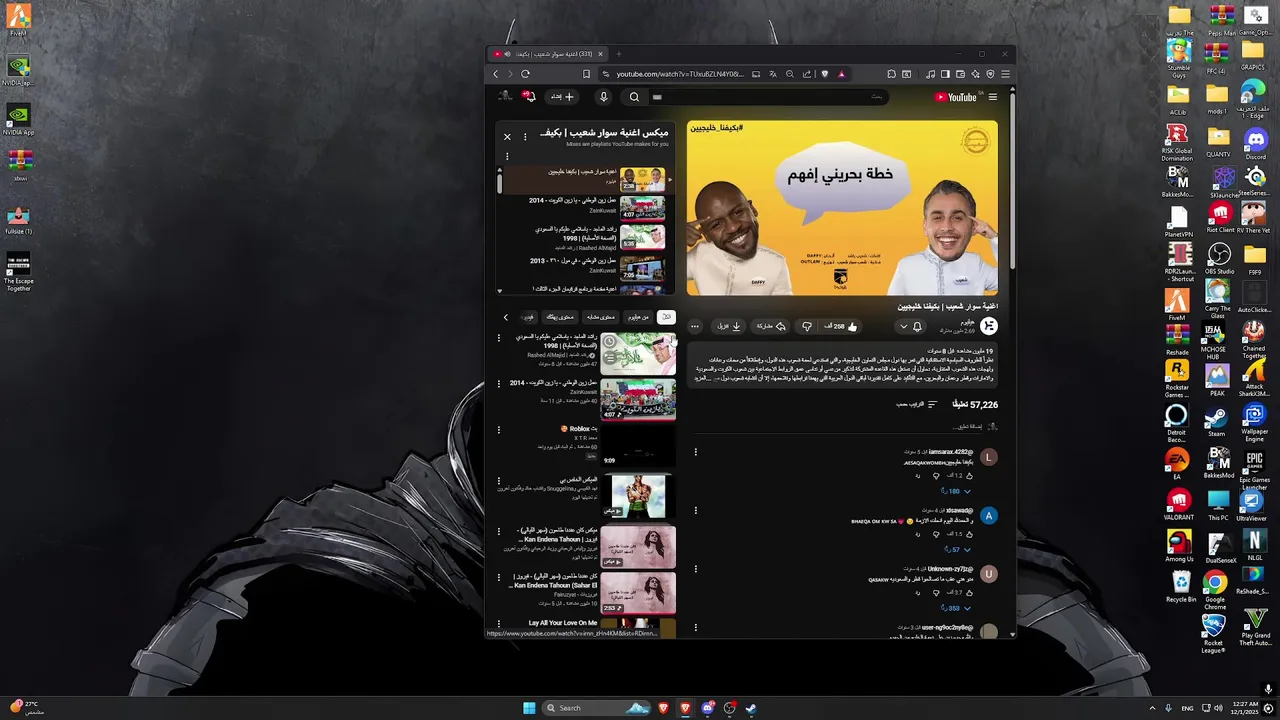
Task: Open the FiveM icon on desktop's left column
Action: (x=18, y=20)
